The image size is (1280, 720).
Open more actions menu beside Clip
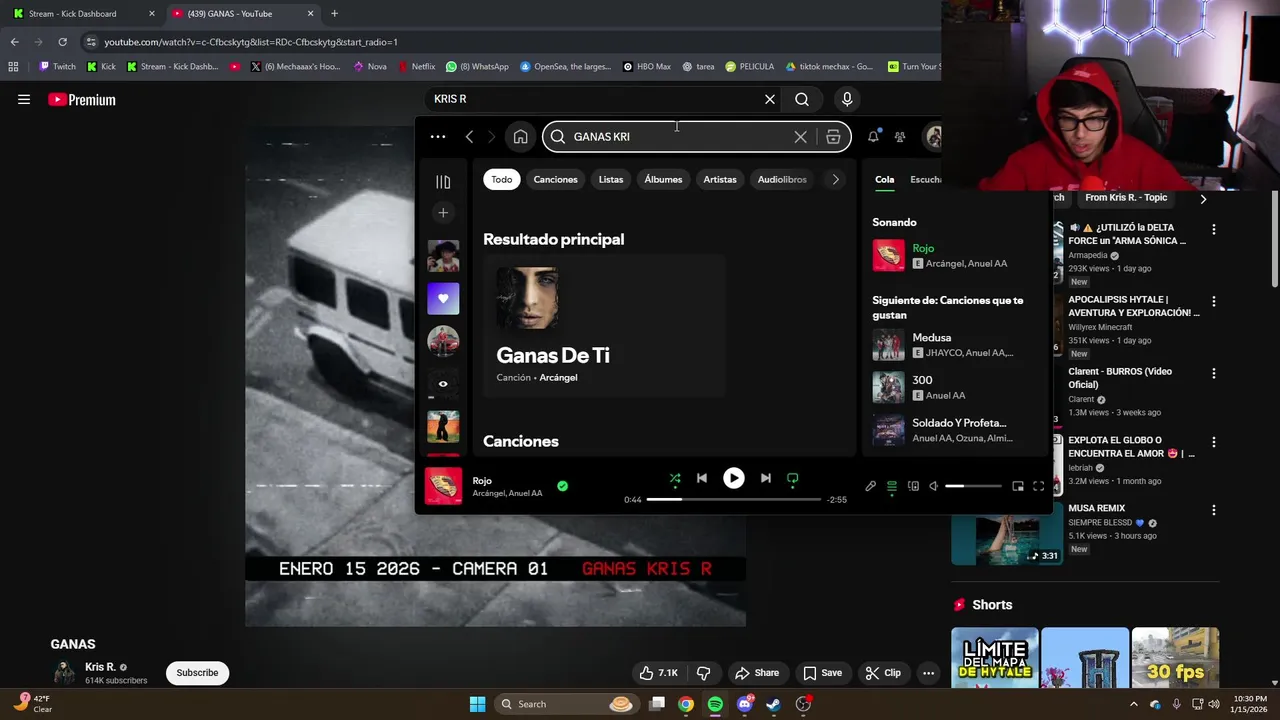(x=928, y=673)
